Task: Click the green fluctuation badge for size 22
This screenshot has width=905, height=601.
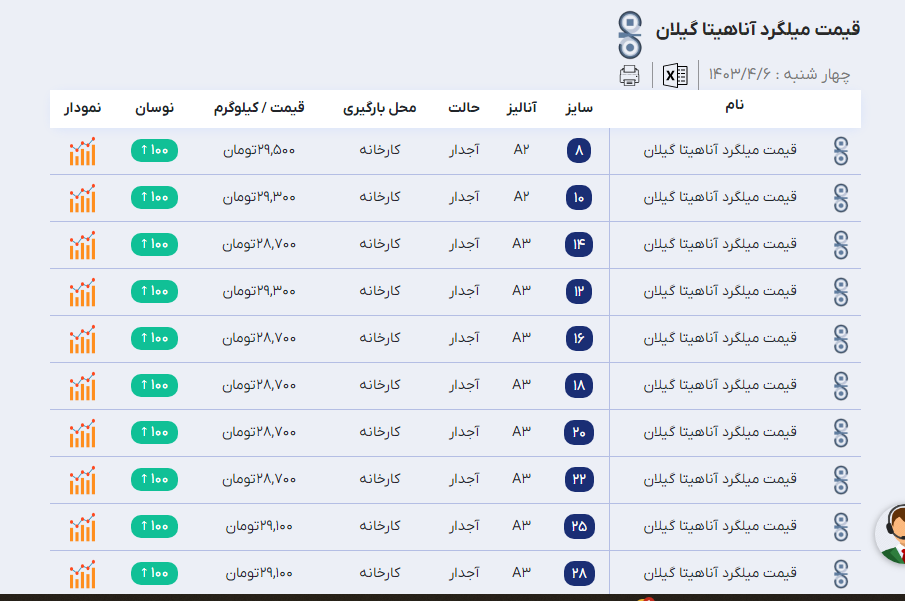Action: coord(154,479)
